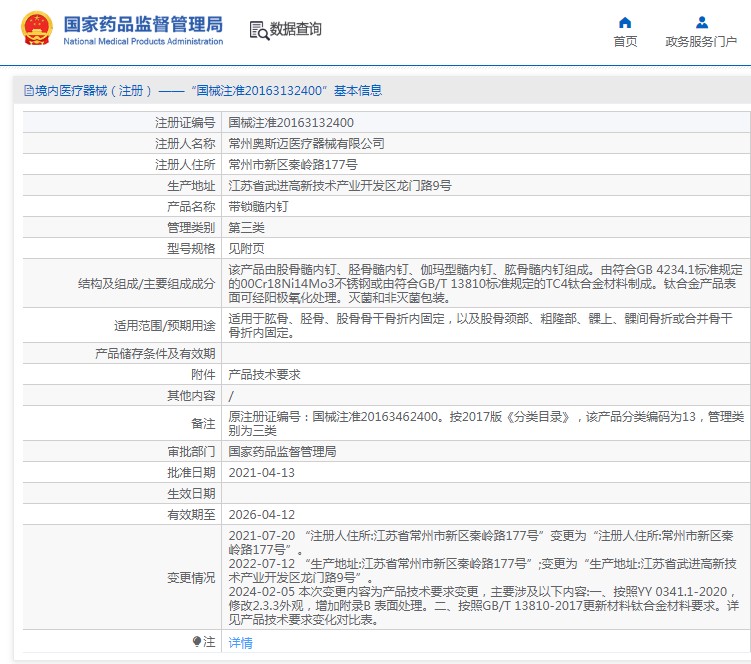Click the lightbulb icon next to 注
This screenshot has height=664, width=751.
196,641
